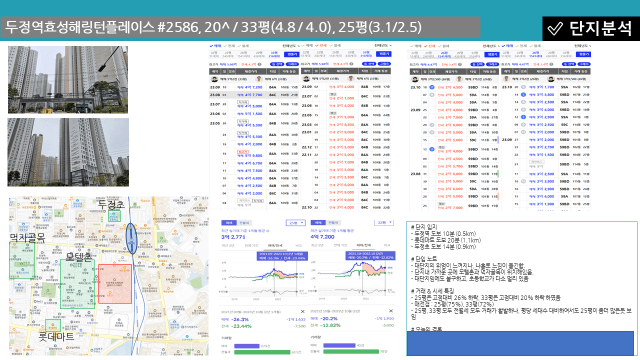Screen dimensions: 640x360
Task: Open the 25평 size dropdown above left chart
Action: [x=297, y=222]
